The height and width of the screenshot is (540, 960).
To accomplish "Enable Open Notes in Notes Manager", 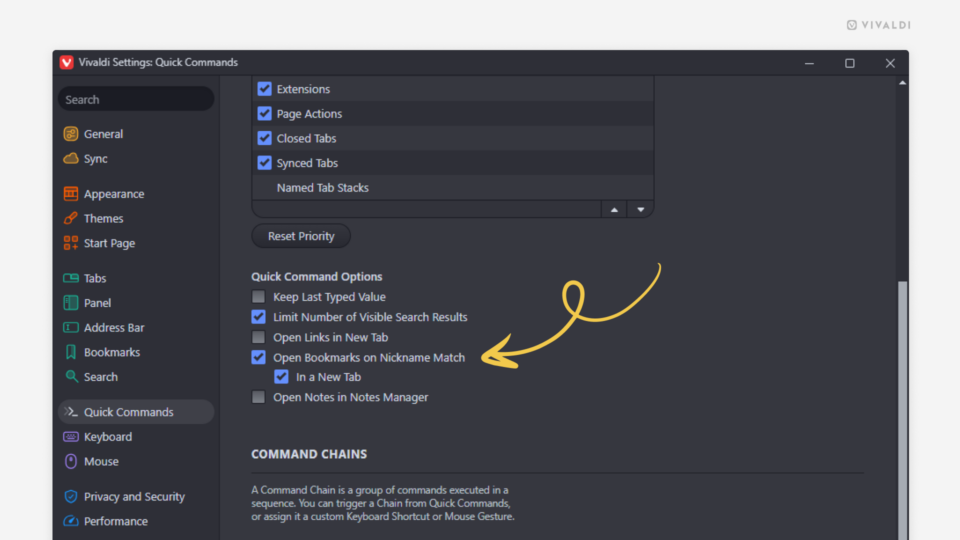I will click(258, 397).
